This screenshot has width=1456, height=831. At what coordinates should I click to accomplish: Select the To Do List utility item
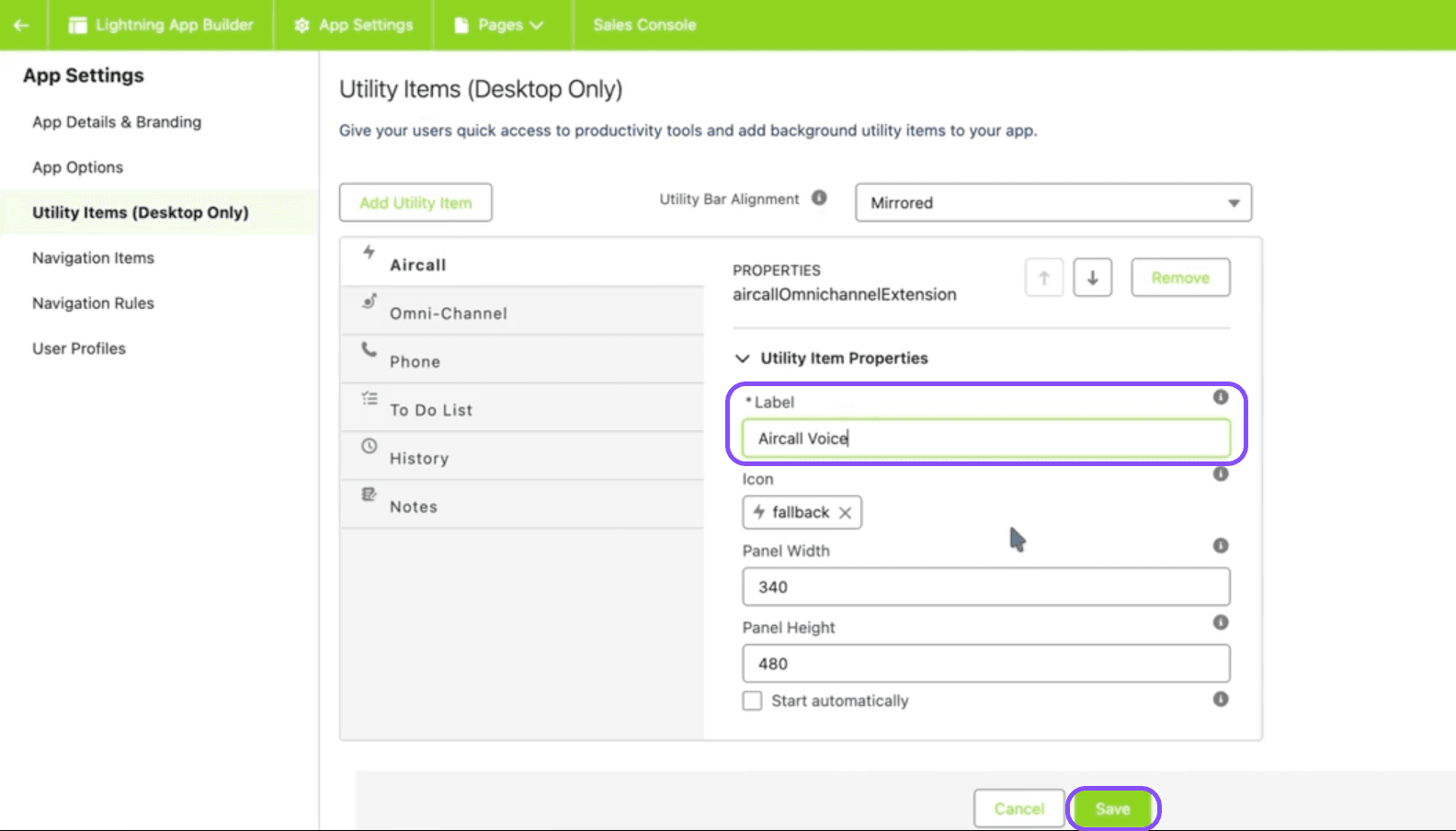tap(522, 408)
